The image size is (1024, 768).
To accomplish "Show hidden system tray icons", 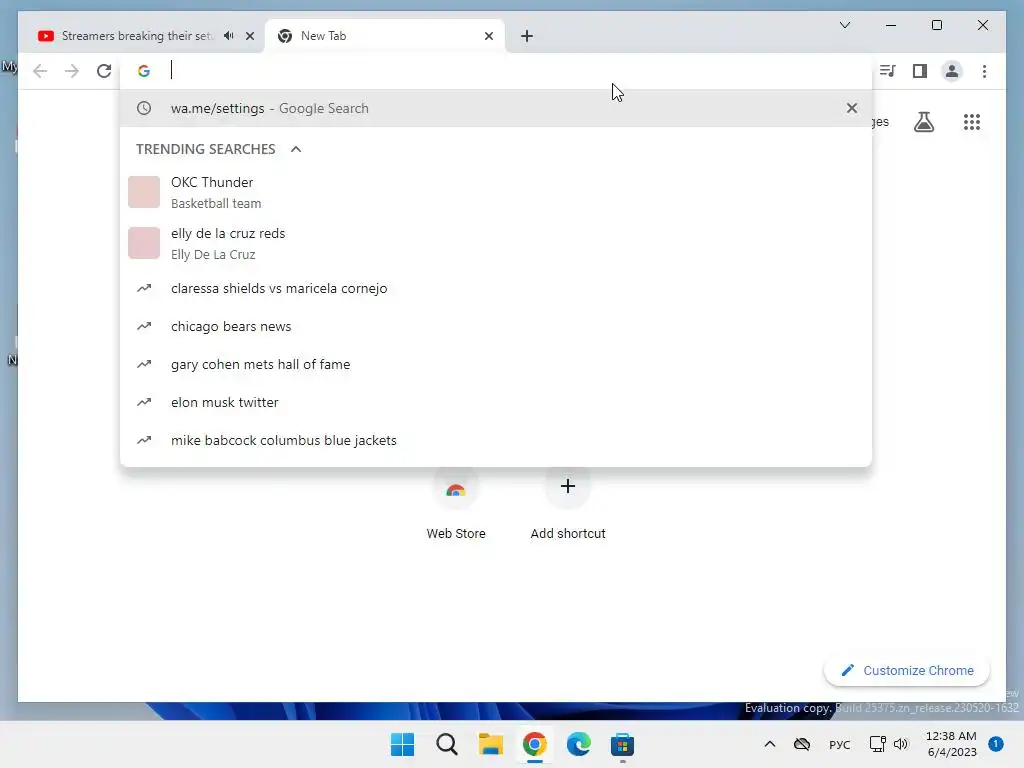I will (x=770, y=744).
